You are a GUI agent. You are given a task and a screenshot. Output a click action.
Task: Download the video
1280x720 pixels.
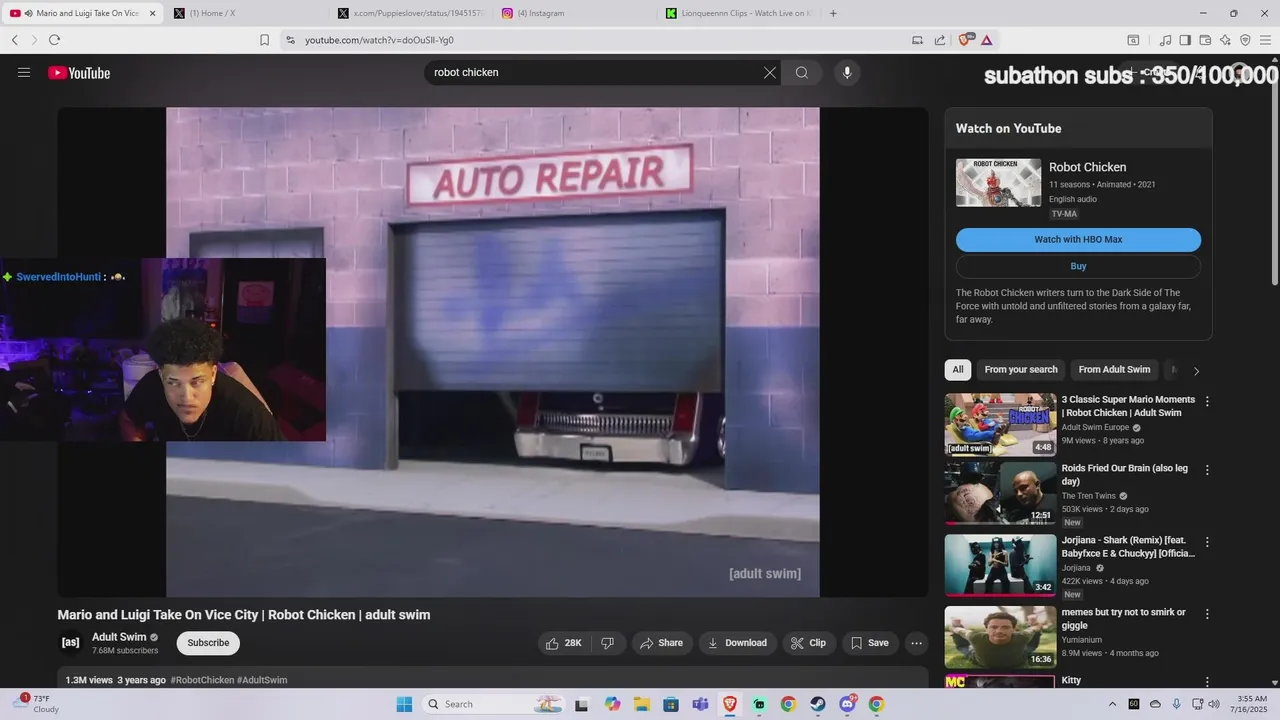(x=737, y=643)
